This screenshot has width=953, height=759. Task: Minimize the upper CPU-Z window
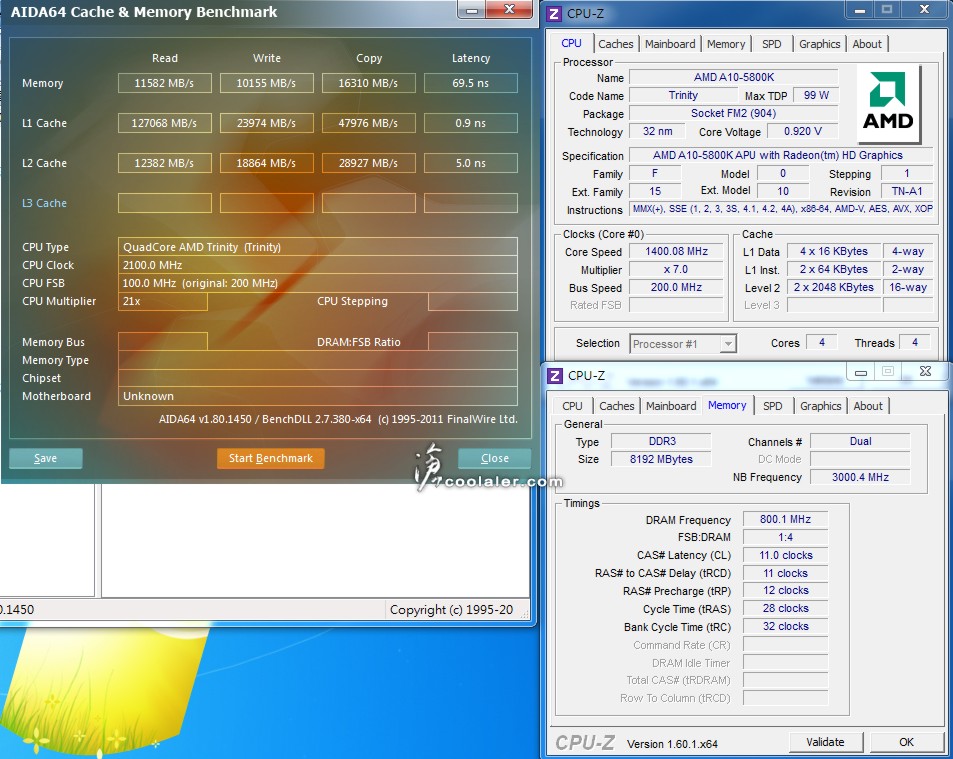pos(859,10)
